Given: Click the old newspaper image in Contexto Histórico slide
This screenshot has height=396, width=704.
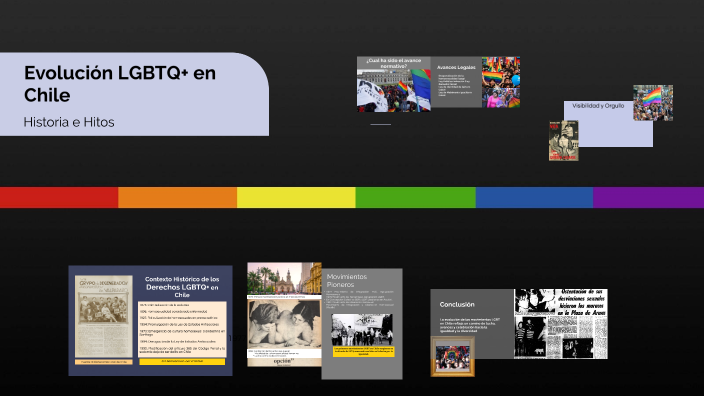Looking at the screenshot, I should coord(104,317).
